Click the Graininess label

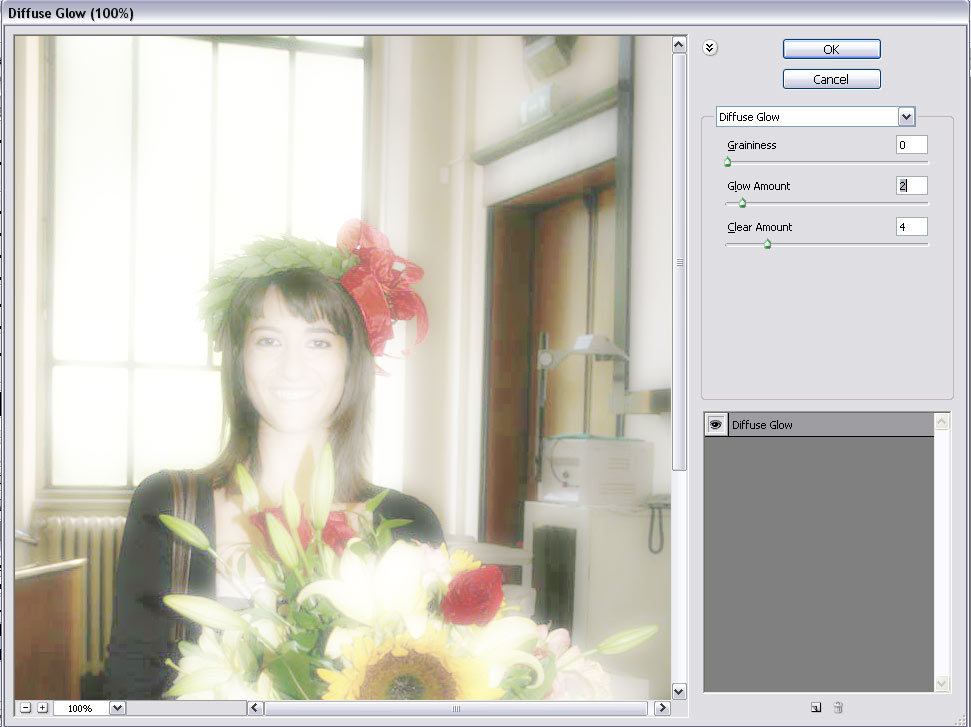[x=752, y=146]
